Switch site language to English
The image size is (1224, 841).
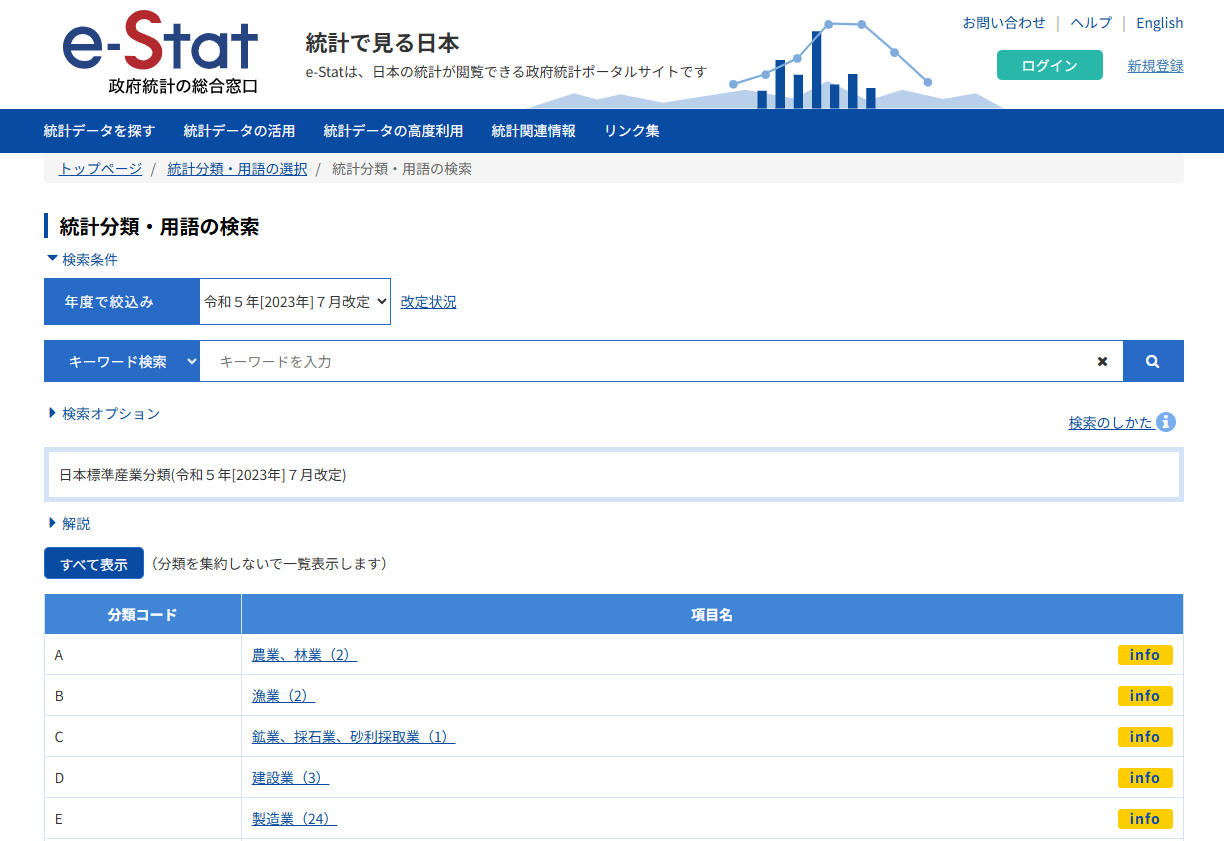(1160, 23)
